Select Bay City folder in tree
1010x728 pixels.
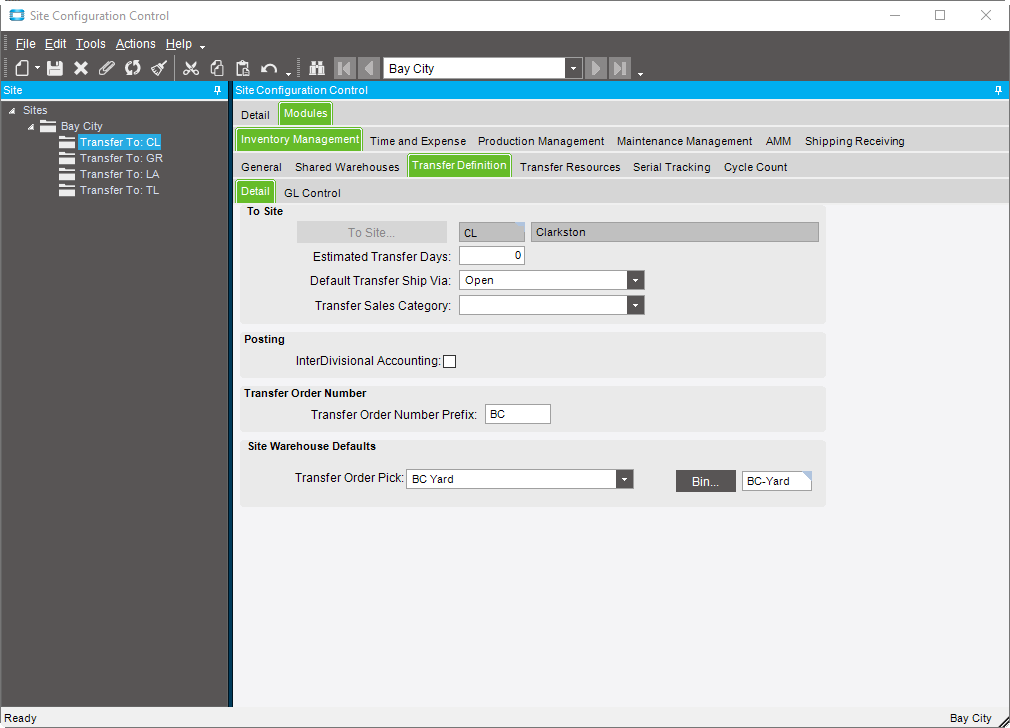click(x=81, y=126)
